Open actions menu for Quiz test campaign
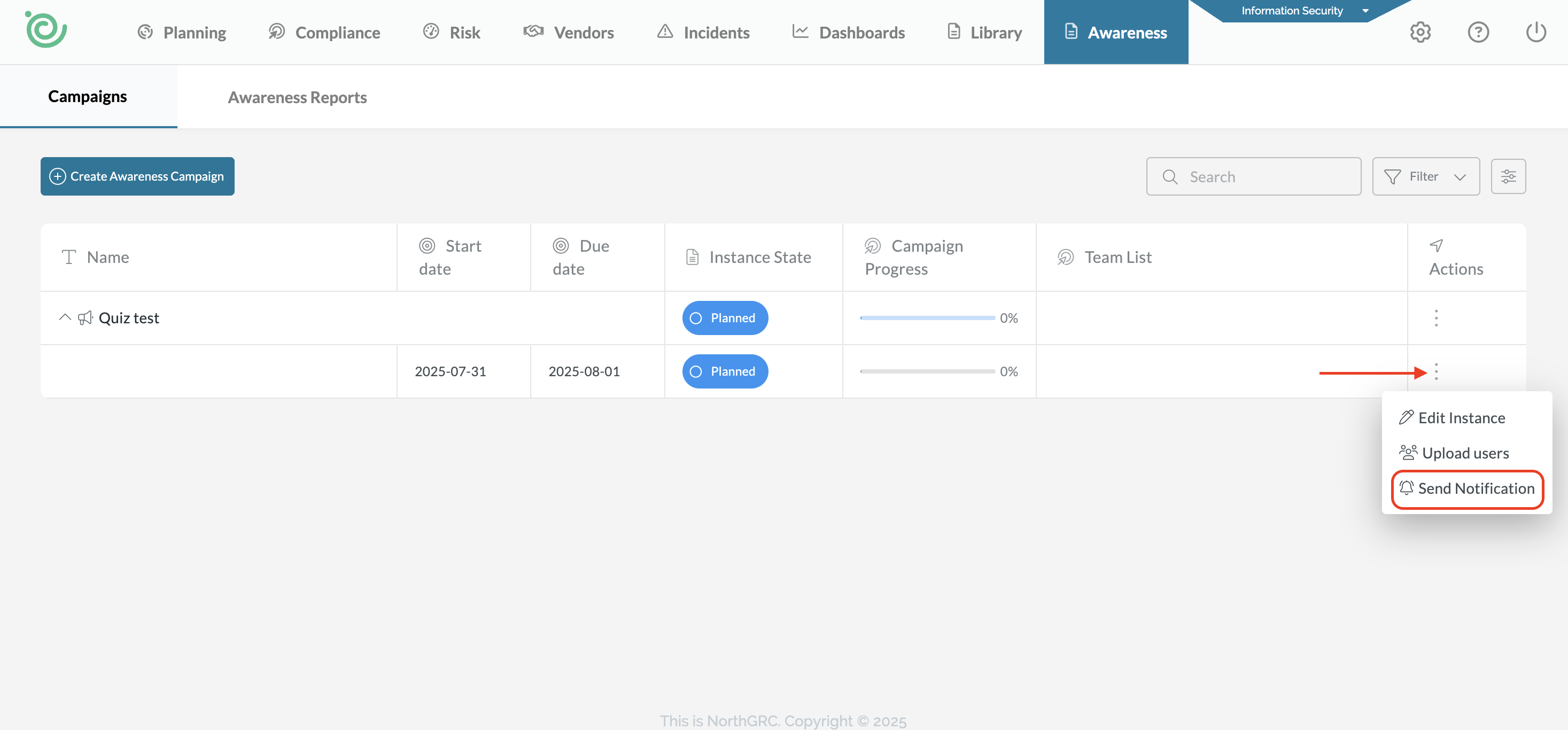1568x730 pixels. [1436, 318]
